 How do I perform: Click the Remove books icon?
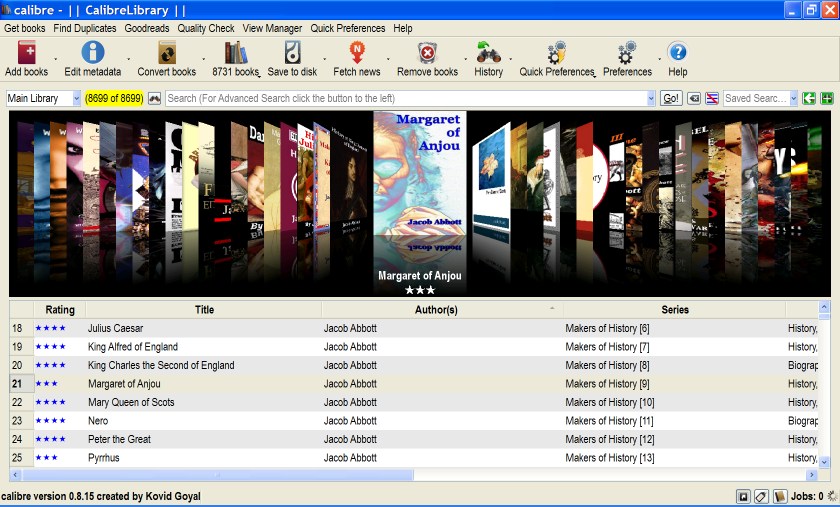(x=428, y=53)
